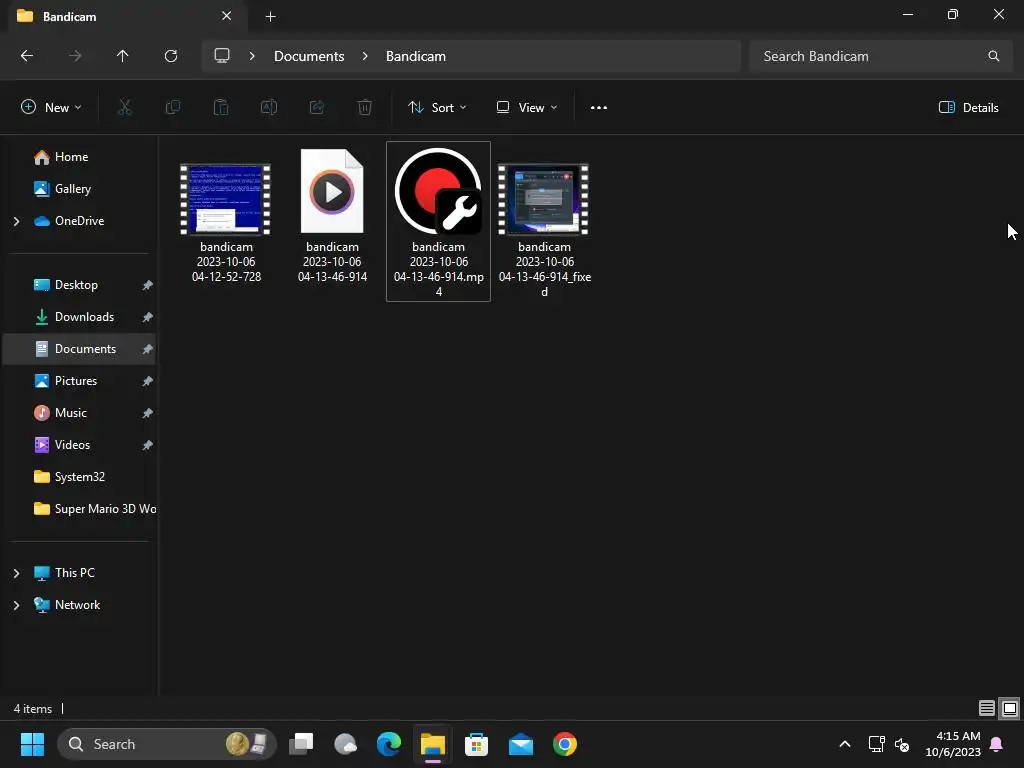The height and width of the screenshot is (768, 1024).
Task: Go up one folder level
Action: (122, 56)
